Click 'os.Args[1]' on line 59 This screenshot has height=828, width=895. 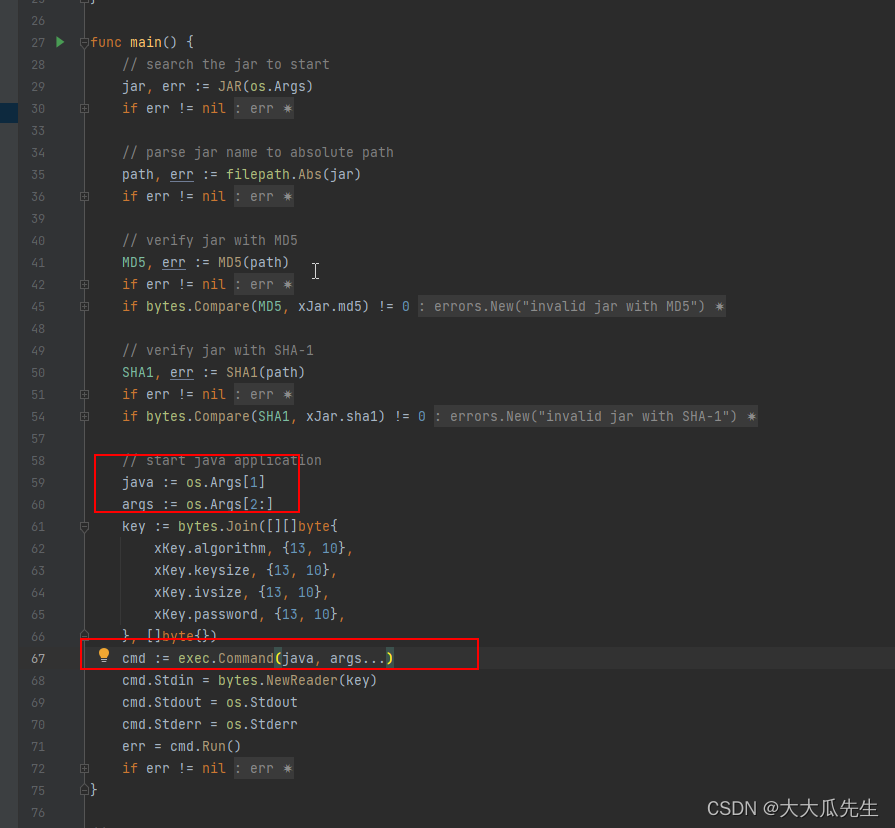225,483
